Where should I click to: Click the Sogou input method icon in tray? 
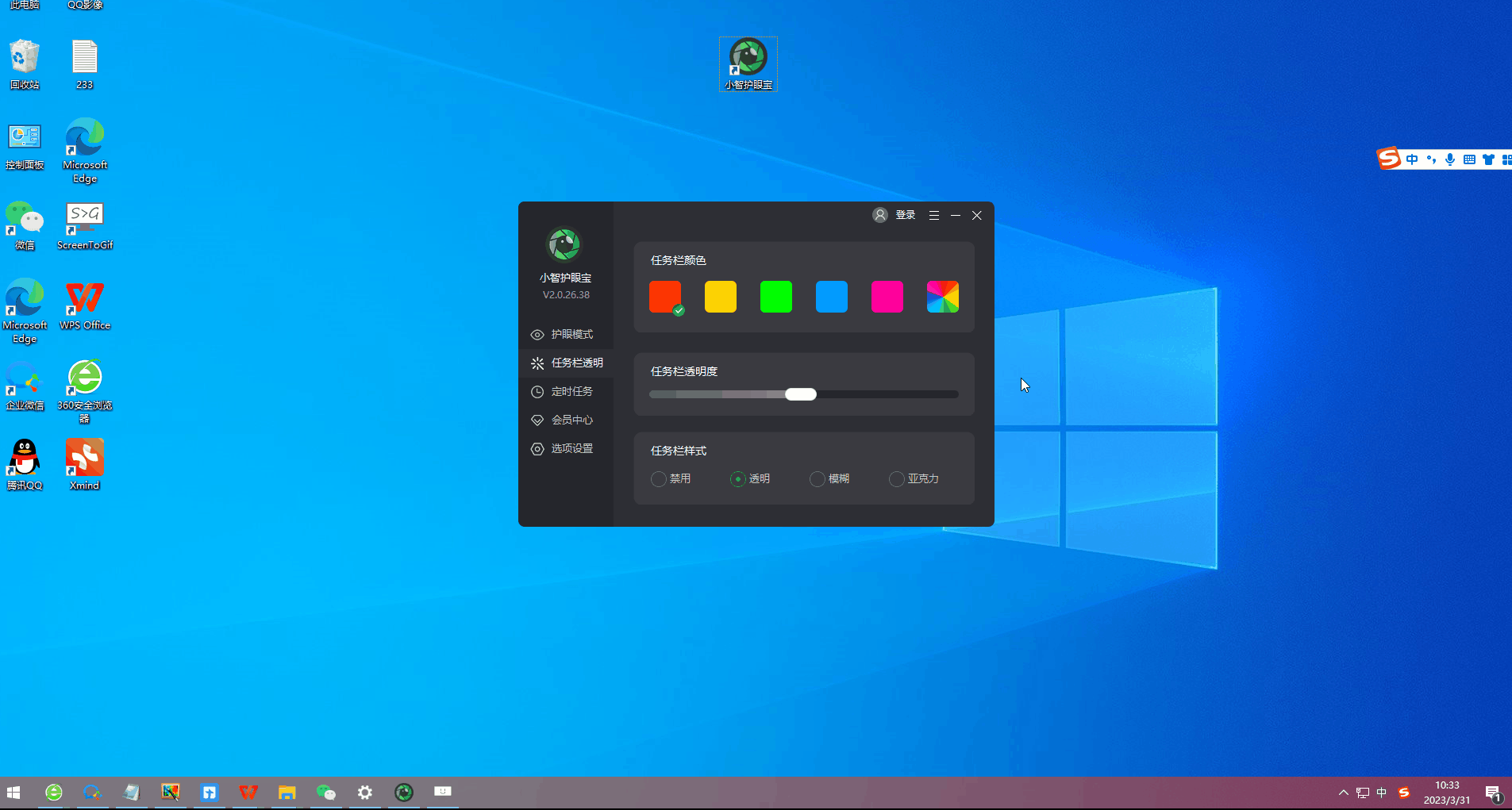(x=1403, y=791)
